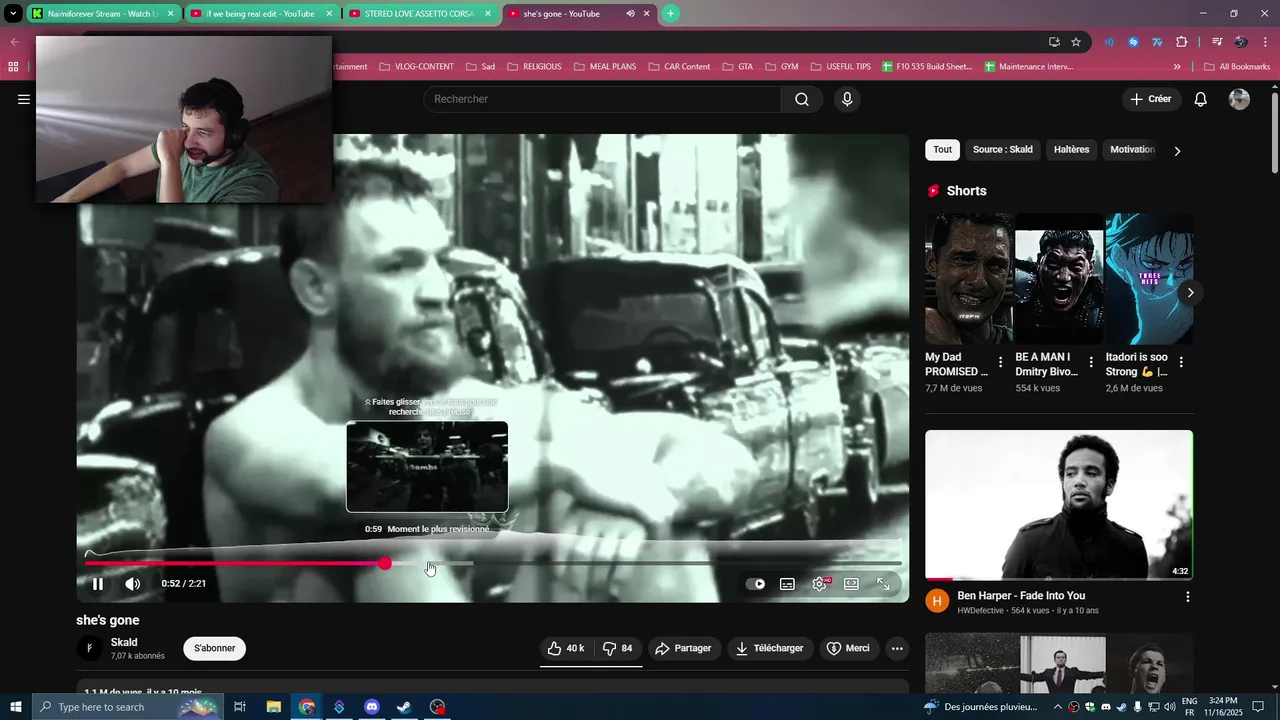This screenshot has width=1280, height=720.
Task: Click the Merci thanks button
Action: tap(848, 648)
